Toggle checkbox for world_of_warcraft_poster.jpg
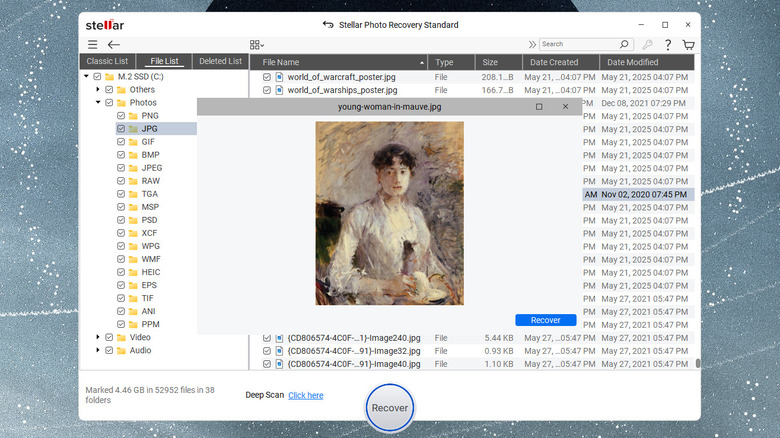The height and width of the screenshot is (438, 780). pos(267,77)
